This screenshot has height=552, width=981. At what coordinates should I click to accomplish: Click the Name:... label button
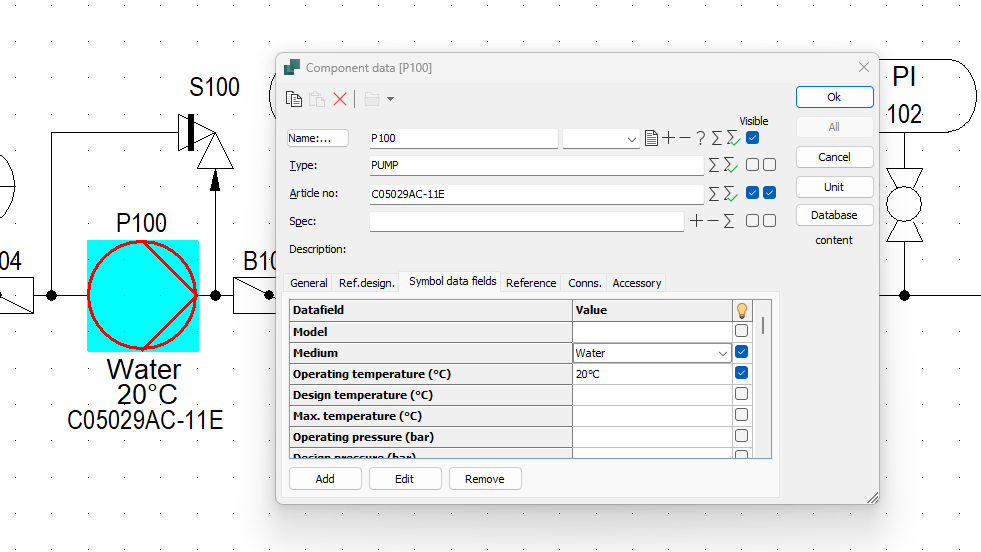317,138
